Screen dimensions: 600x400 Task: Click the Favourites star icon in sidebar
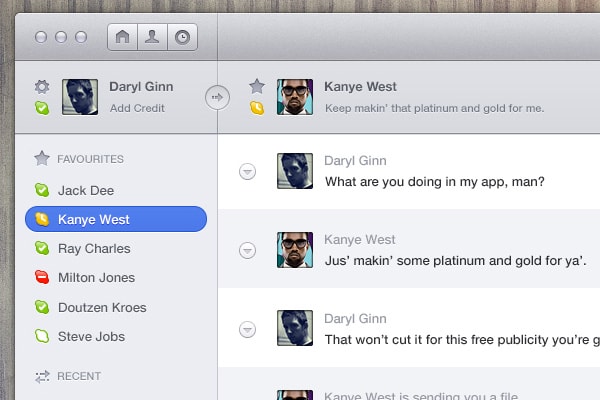pos(42,158)
